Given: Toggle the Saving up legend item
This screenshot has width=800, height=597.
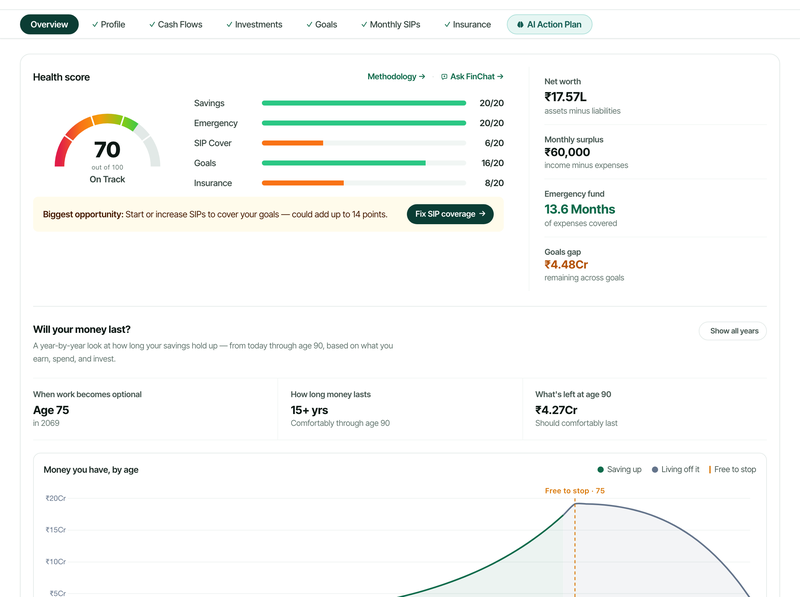Looking at the screenshot, I should tap(619, 469).
